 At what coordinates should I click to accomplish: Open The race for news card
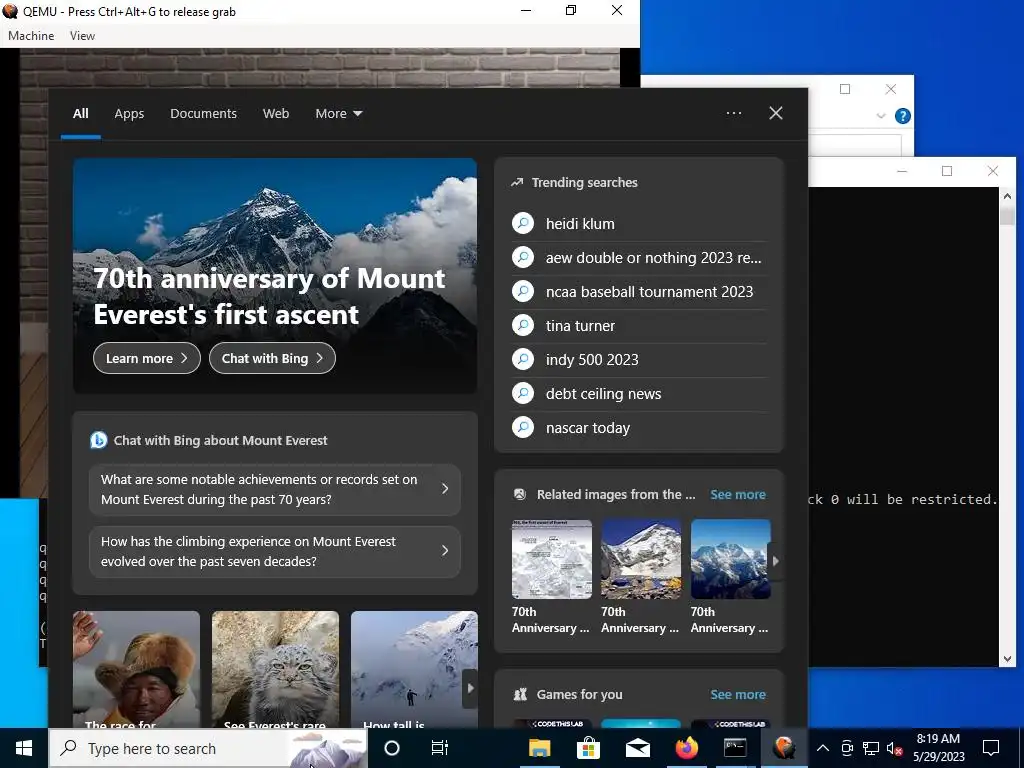pyautogui.click(x=136, y=669)
